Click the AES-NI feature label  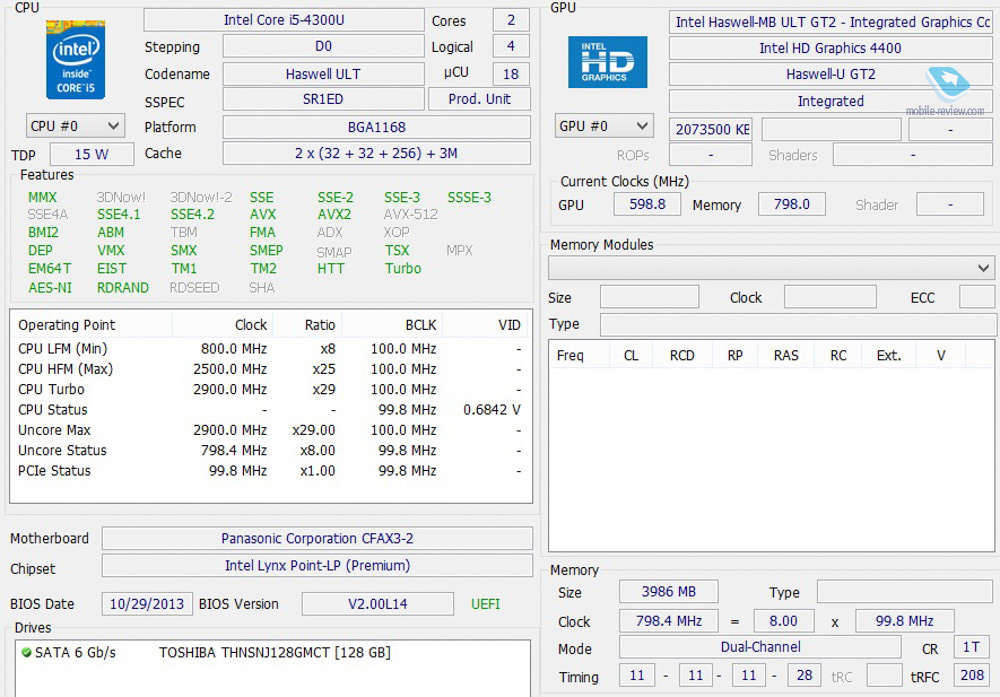pos(50,288)
